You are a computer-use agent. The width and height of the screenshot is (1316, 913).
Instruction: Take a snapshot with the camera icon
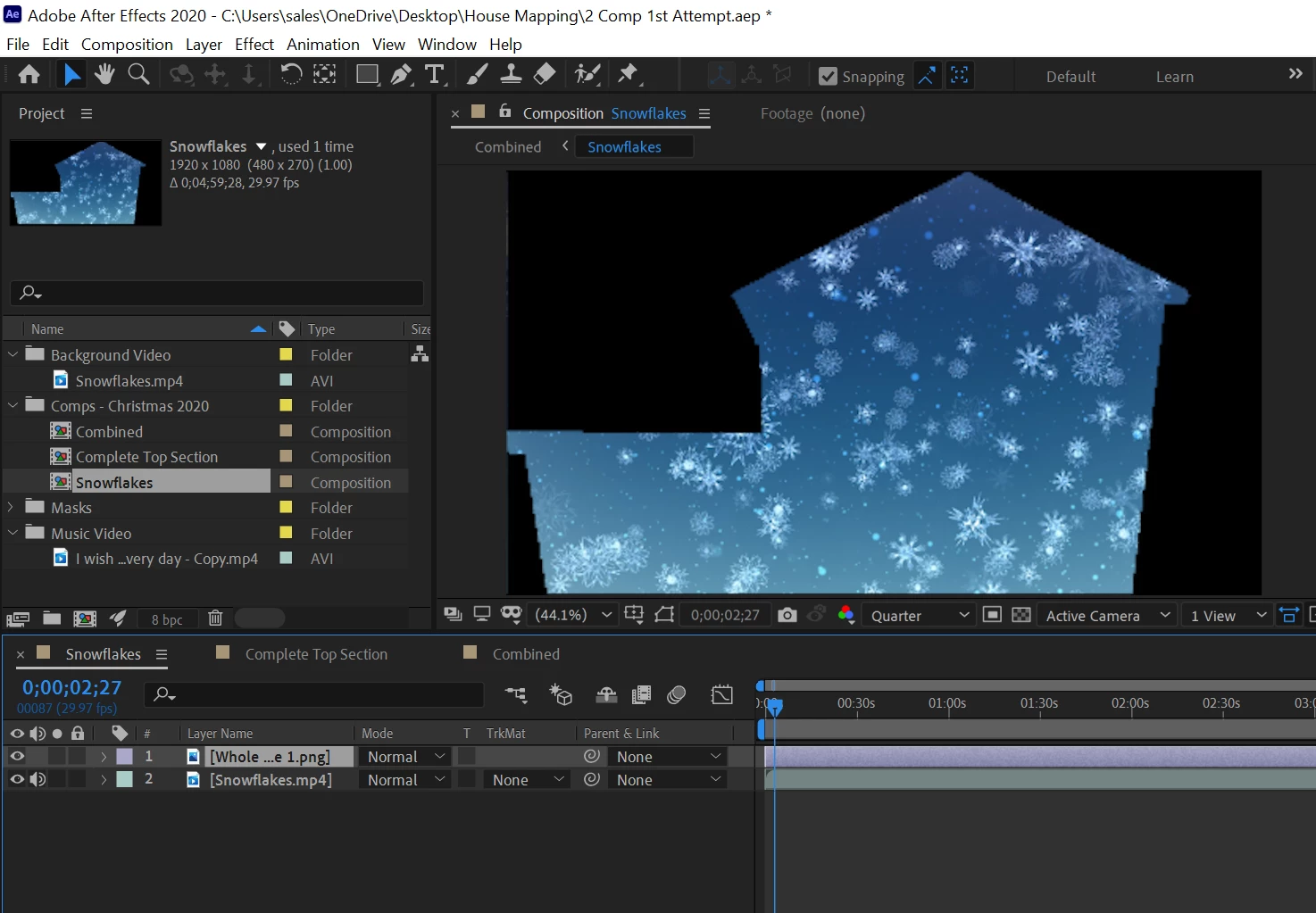pyautogui.click(x=787, y=615)
